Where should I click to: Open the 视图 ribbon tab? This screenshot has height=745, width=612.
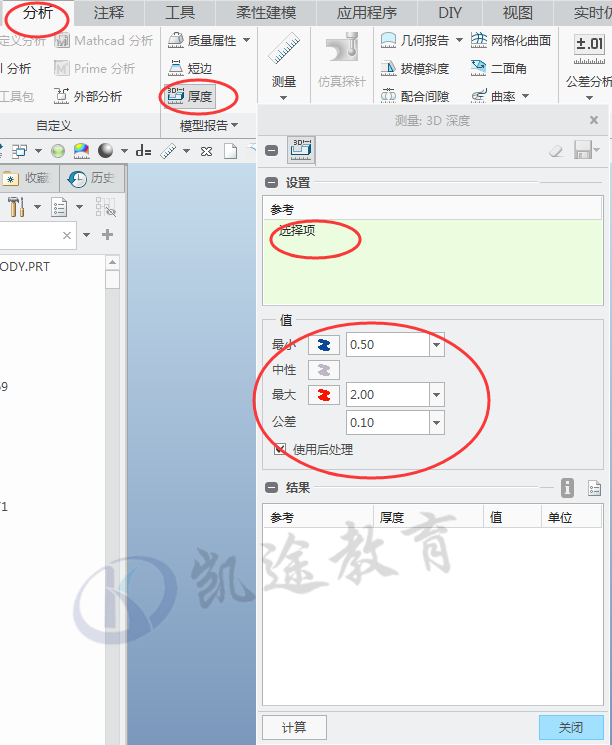[x=517, y=13]
